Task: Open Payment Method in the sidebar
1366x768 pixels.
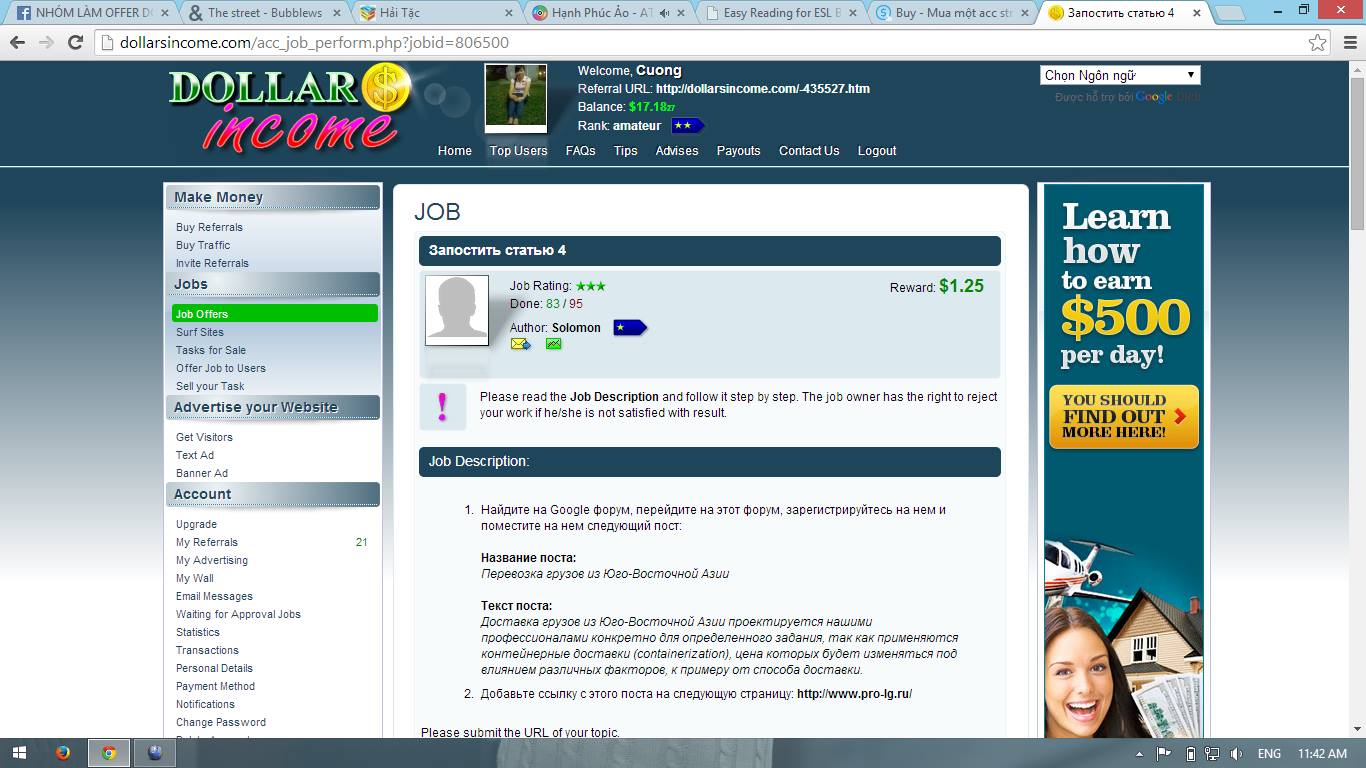Action: (x=215, y=686)
